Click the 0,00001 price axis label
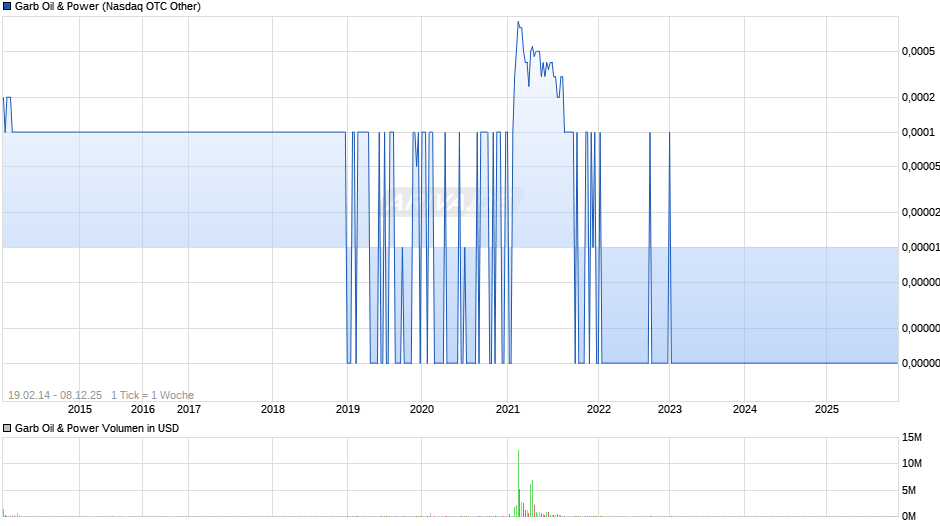Image resolution: width=940 pixels, height=526 pixels. pyautogui.click(x=921, y=247)
